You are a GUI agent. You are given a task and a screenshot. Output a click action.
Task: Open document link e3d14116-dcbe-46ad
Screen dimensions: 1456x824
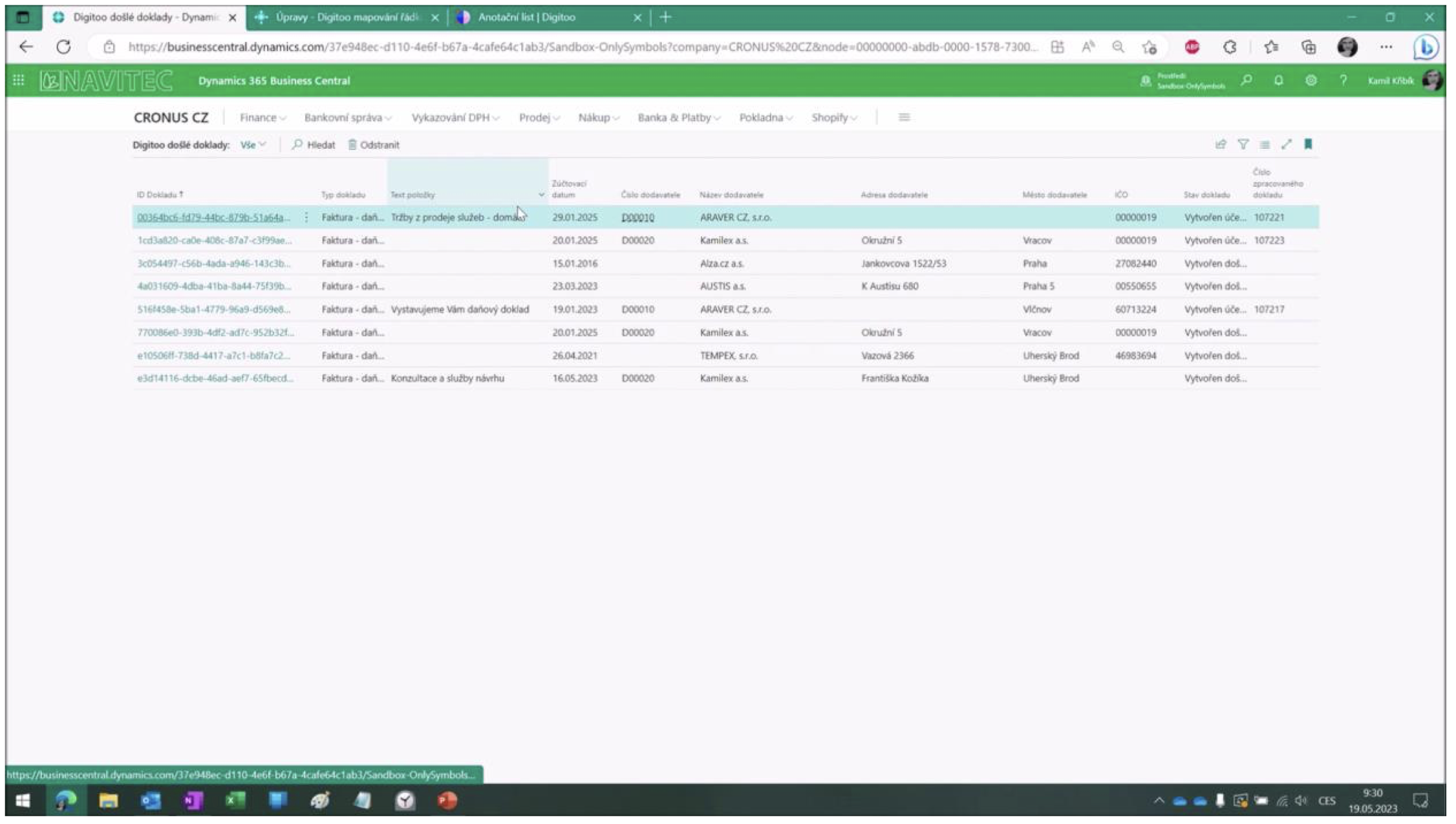pos(215,378)
